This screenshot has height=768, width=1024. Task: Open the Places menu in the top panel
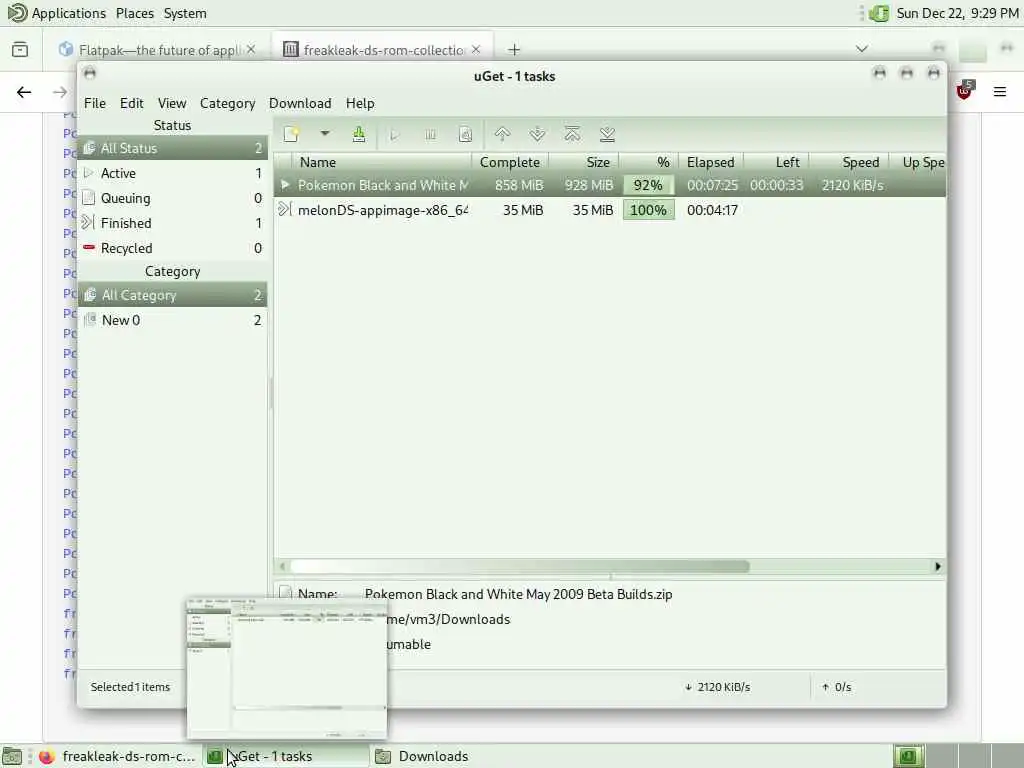[135, 13]
